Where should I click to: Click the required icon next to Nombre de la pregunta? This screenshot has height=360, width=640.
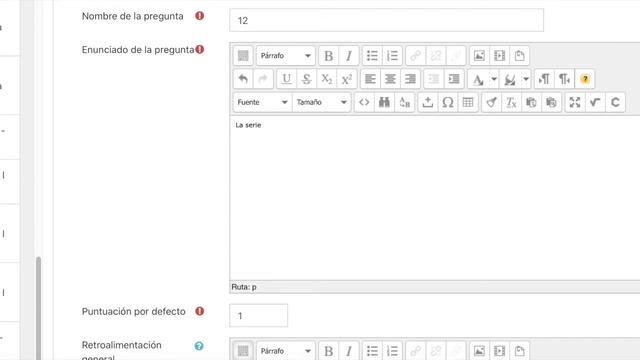(x=200, y=16)
